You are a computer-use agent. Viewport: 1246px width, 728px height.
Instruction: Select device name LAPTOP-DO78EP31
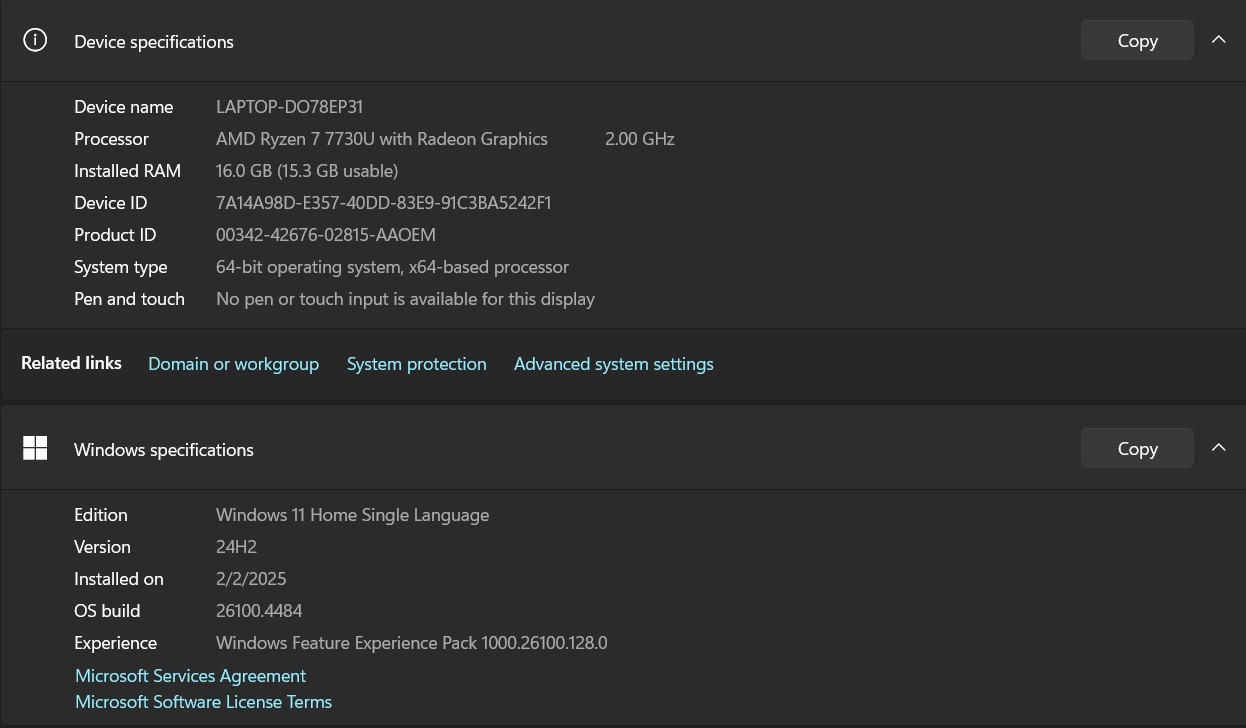289,107
